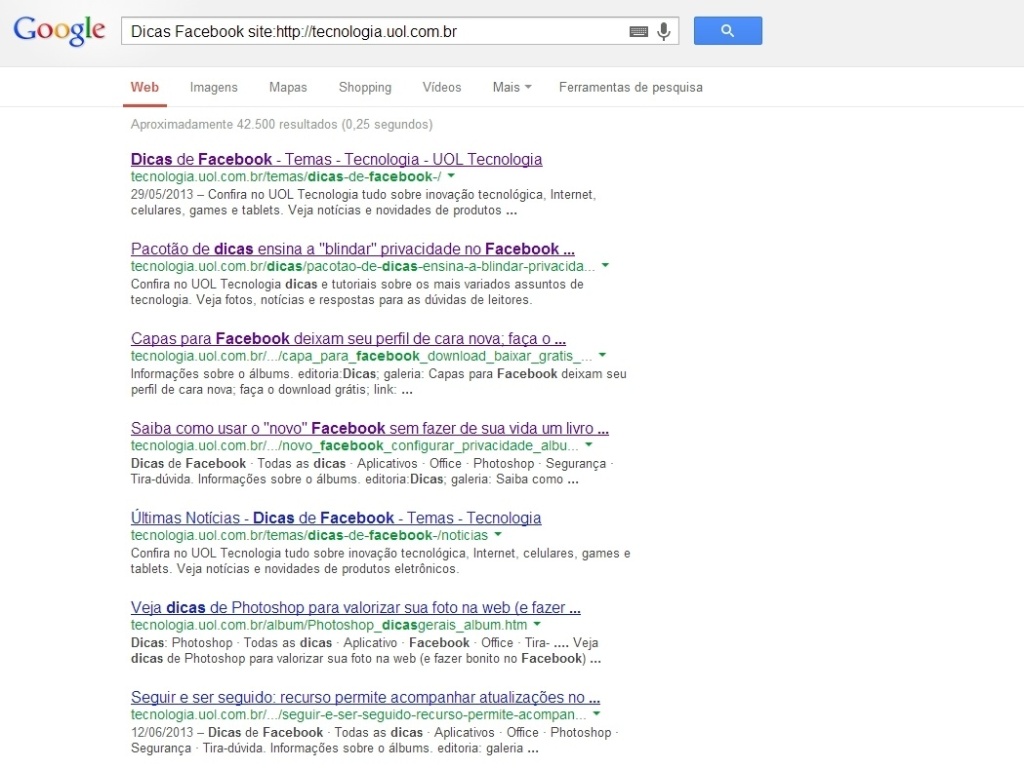Click the microphone voice search icon
This screenshot has width=1024, height=768.
[x=663, y=31]
